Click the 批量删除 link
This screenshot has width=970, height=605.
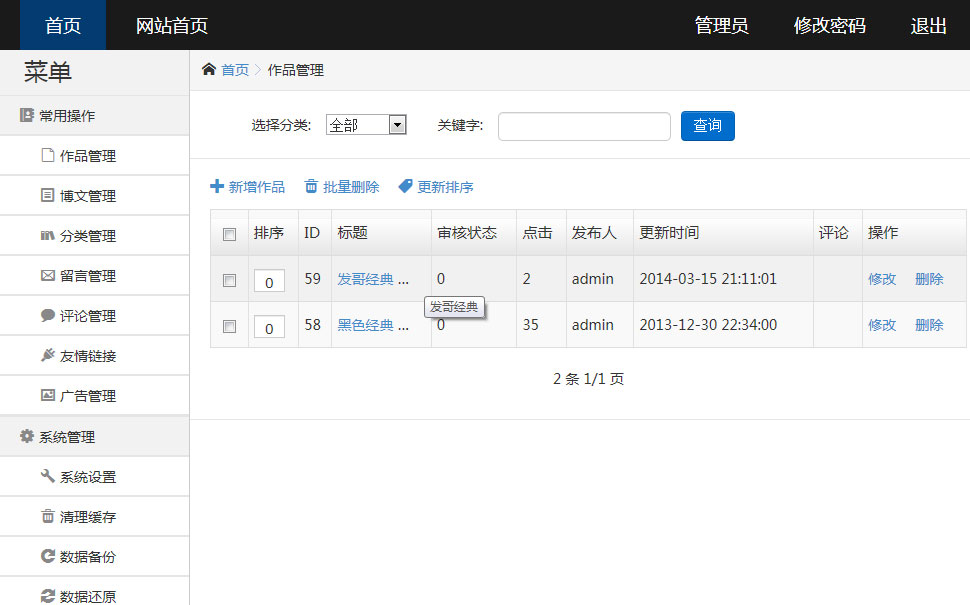(x=342, y=187)
